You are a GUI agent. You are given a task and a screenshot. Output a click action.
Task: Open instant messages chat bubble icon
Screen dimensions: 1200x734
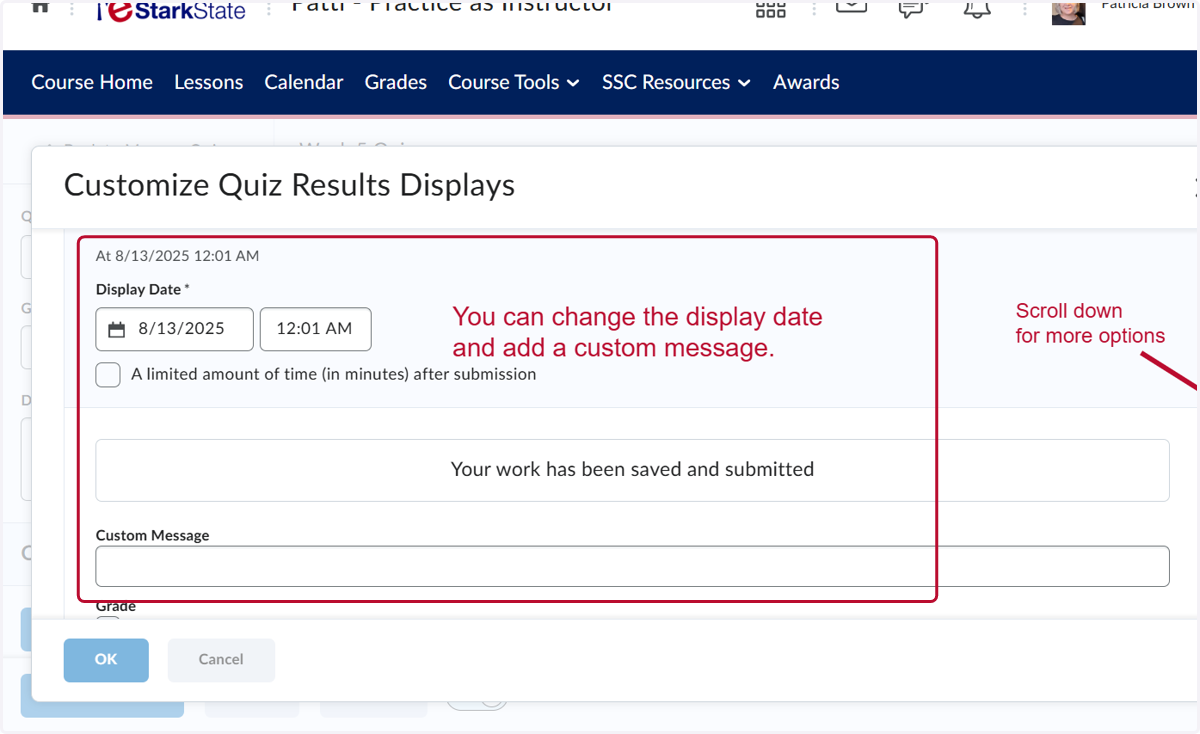tap(912, 8)
